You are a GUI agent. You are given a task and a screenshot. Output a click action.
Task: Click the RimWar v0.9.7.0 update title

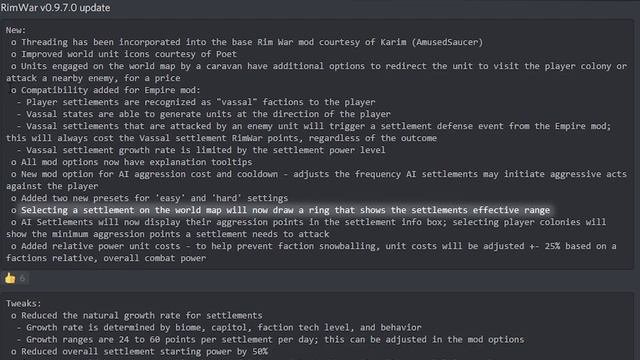(56, 8)
